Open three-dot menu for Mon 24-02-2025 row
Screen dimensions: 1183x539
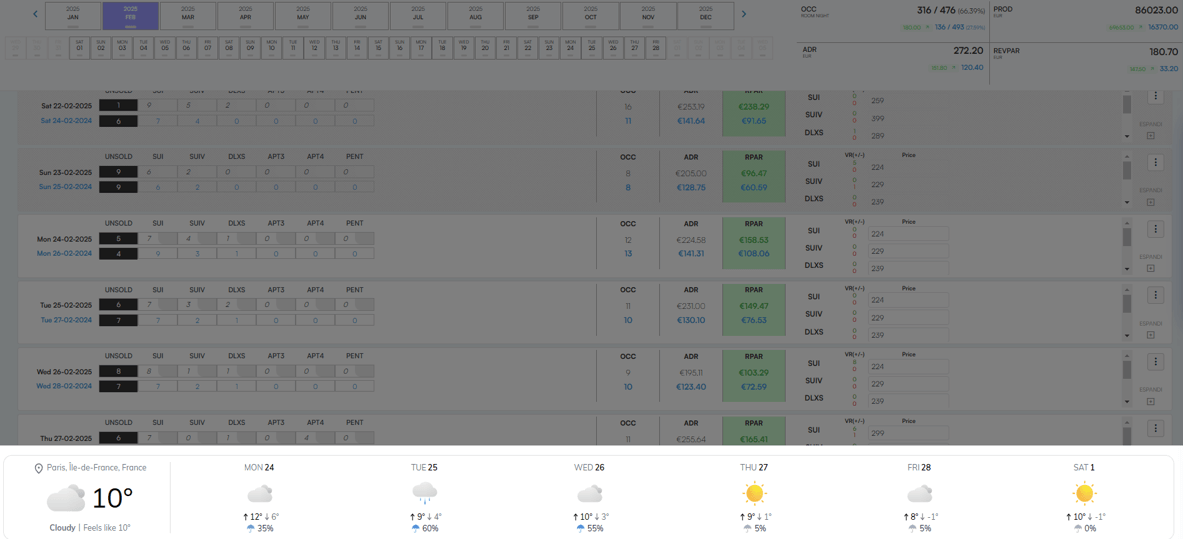tap(1155, 229)
